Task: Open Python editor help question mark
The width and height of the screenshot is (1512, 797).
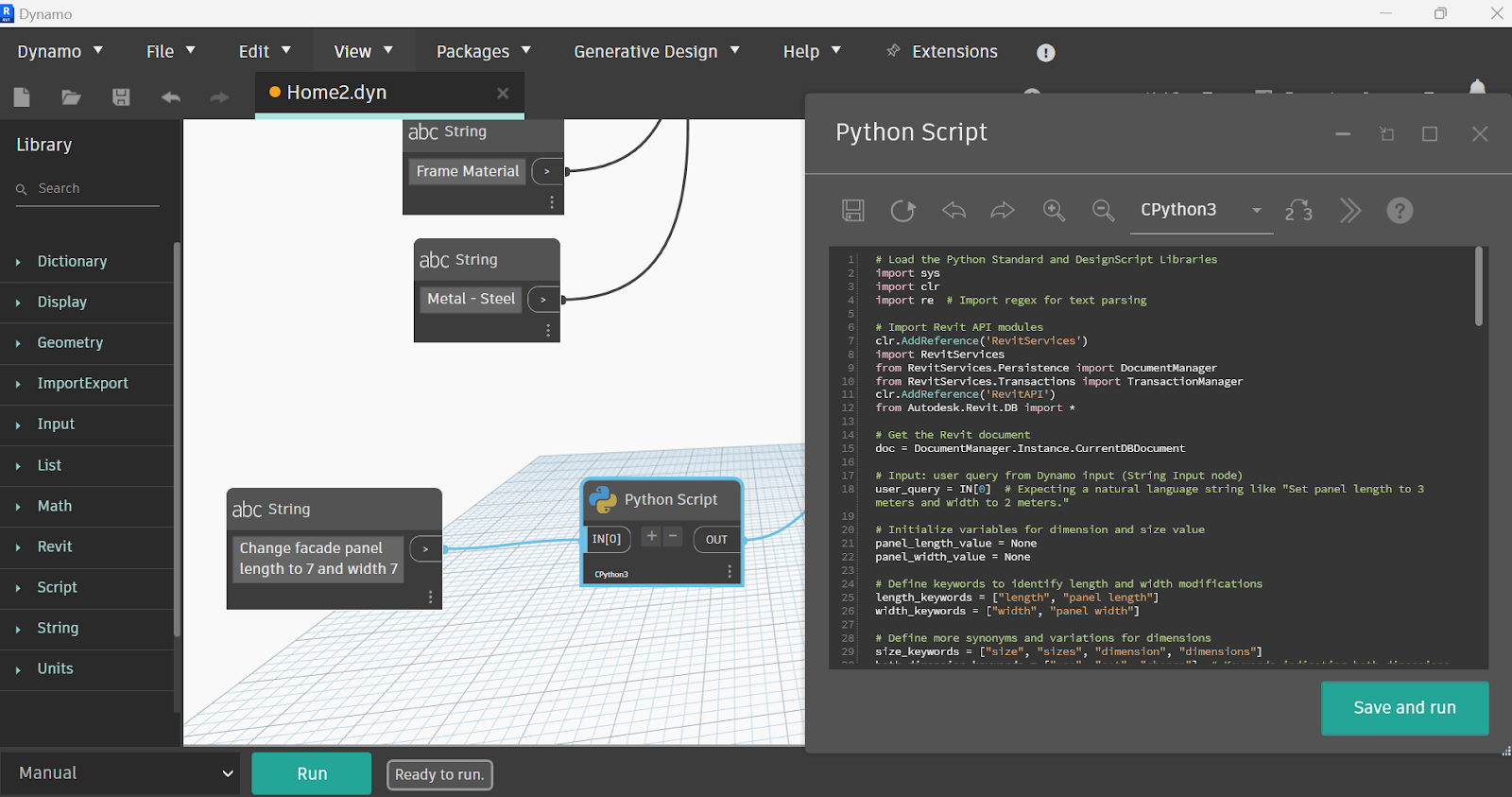Action: [x=1400, y=210]
